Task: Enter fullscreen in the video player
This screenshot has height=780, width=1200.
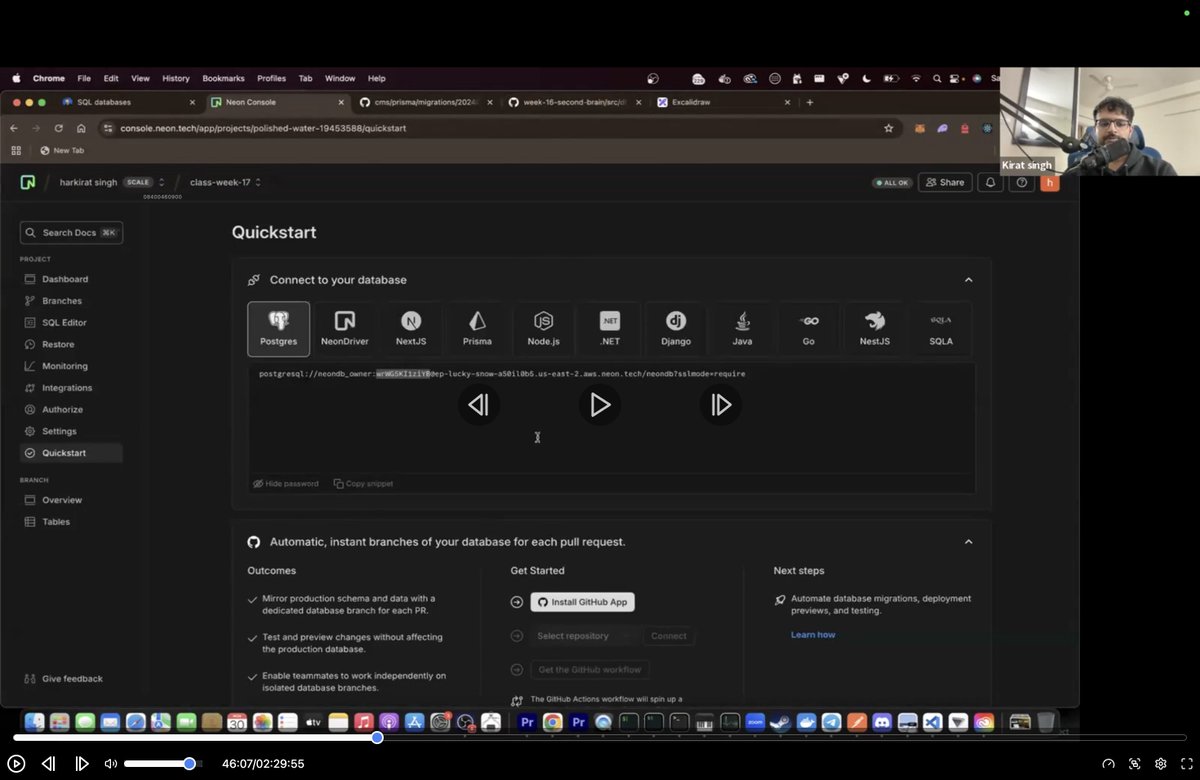Action: coord(1187,763)
